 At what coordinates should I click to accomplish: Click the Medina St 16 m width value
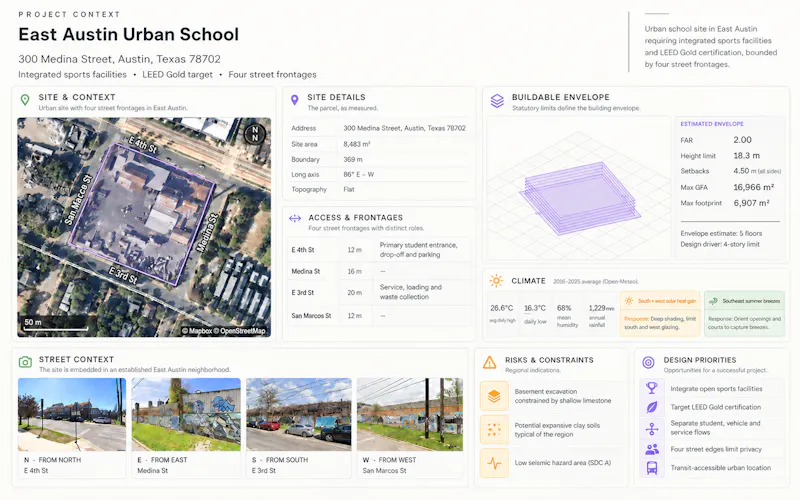tap(355, 271)
